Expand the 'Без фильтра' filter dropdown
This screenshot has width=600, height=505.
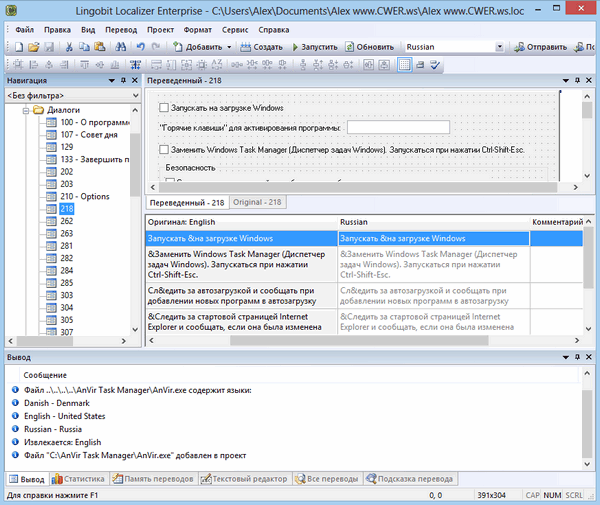click(134, 95)
